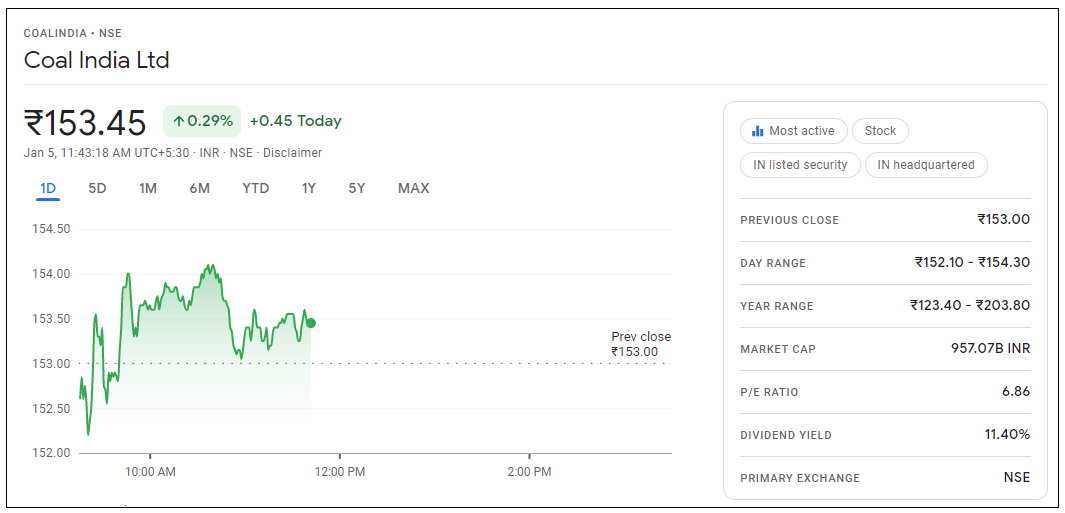1065x513 pixels.
Task: Click the 152.00 y-axis label
Action: (x=51, y=453)
